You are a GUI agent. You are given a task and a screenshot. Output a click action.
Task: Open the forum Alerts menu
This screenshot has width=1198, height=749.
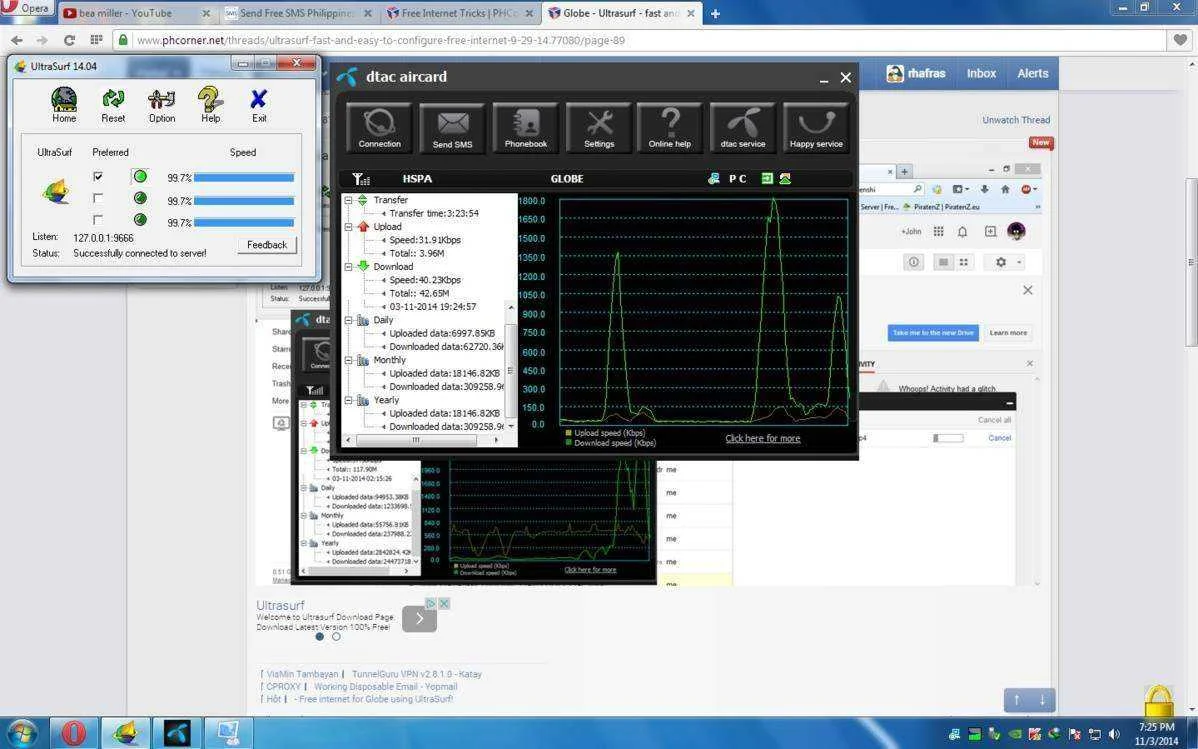coord(1032,73)
